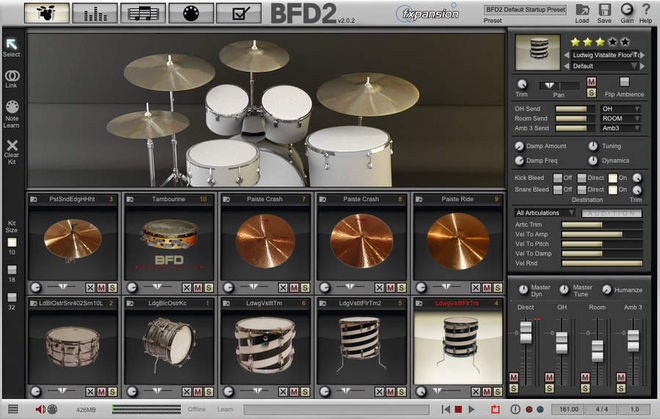
Task: Select the LdgBlcOstrKc kick drum slot
Action: click(169, 345)
